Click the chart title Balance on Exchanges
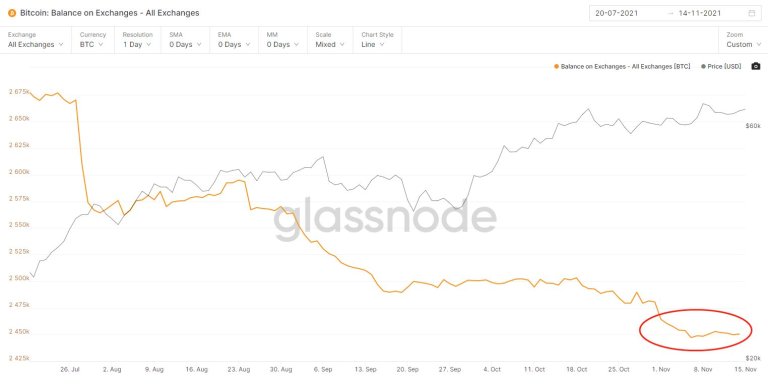The width and height of the screenshot is (768, 384). [x=110, y=13]
